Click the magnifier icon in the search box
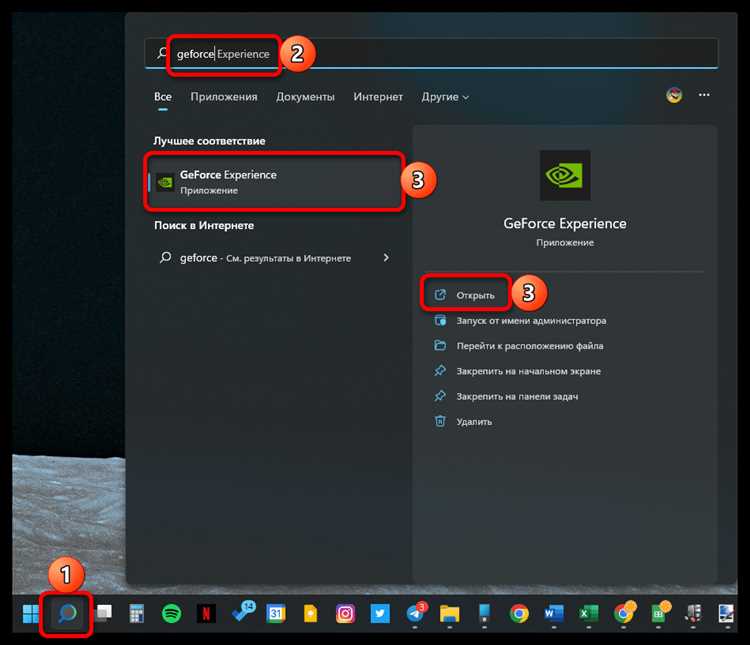 [162, 53]
